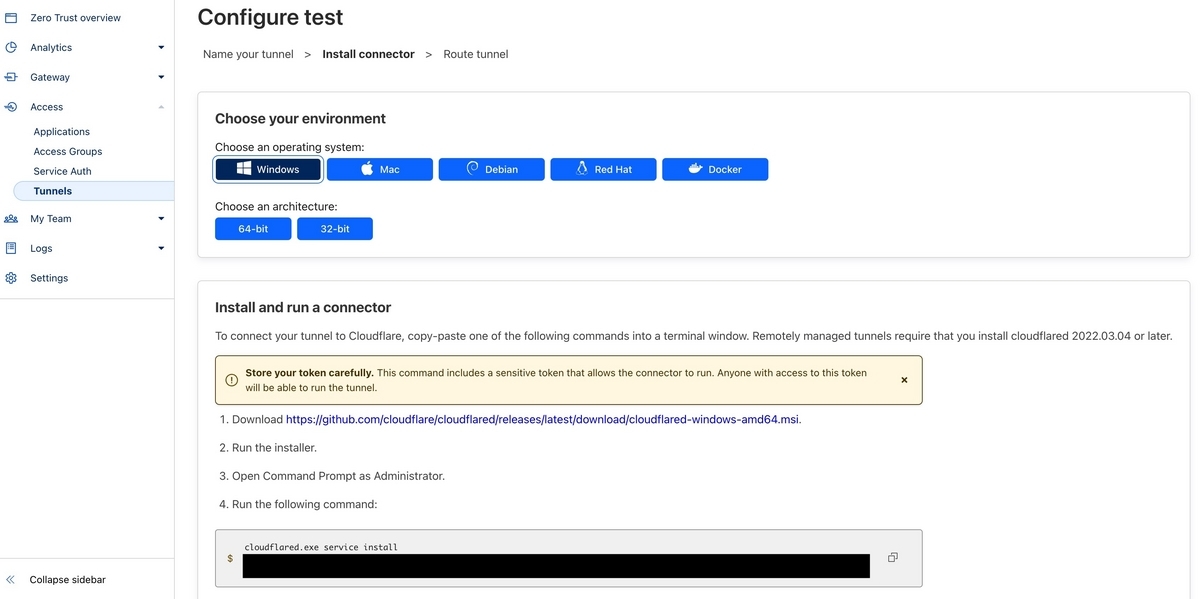Click the cloudflared.exe service install command text

coord(321,547)
